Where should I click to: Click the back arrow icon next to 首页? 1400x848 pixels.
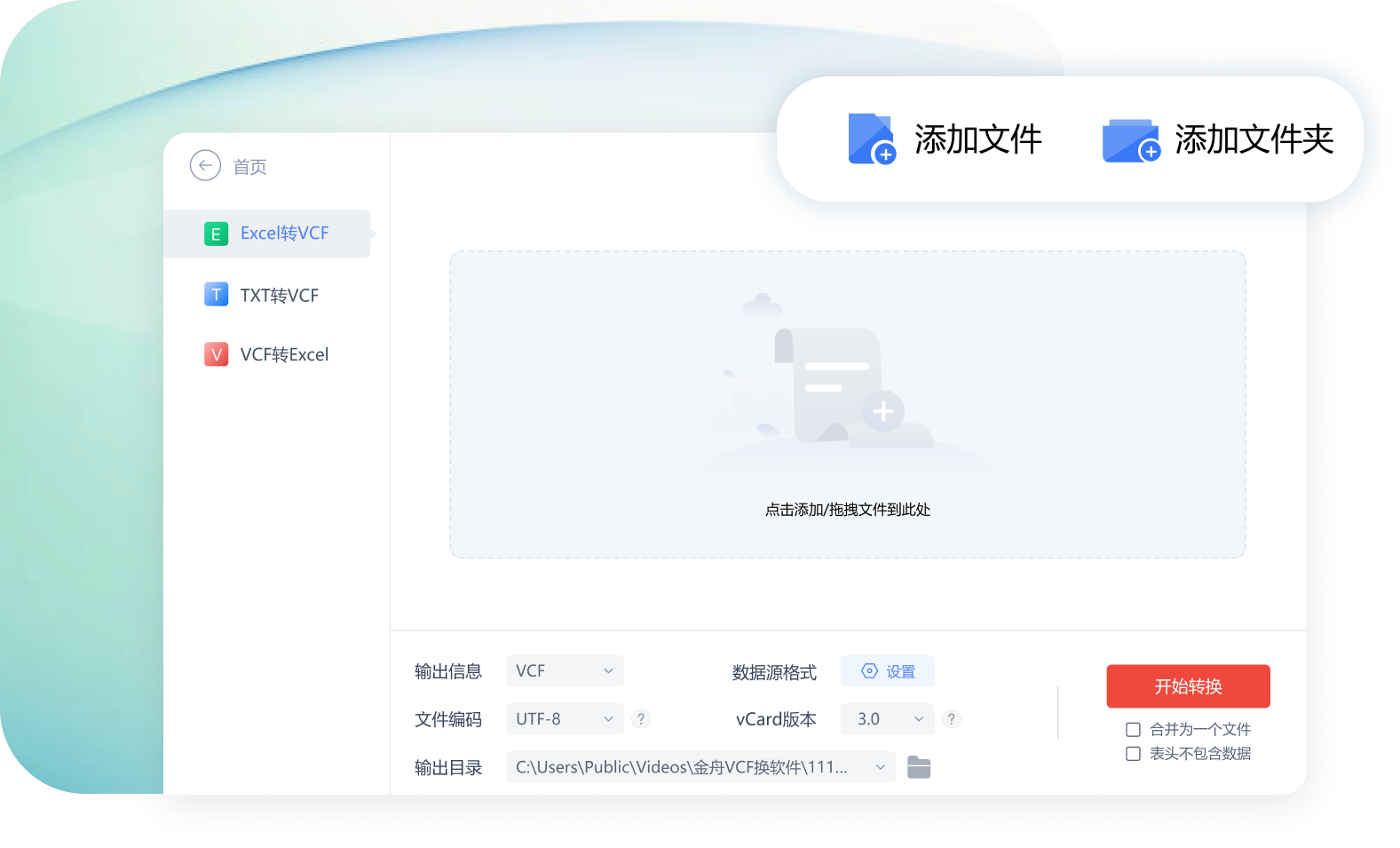205,165
